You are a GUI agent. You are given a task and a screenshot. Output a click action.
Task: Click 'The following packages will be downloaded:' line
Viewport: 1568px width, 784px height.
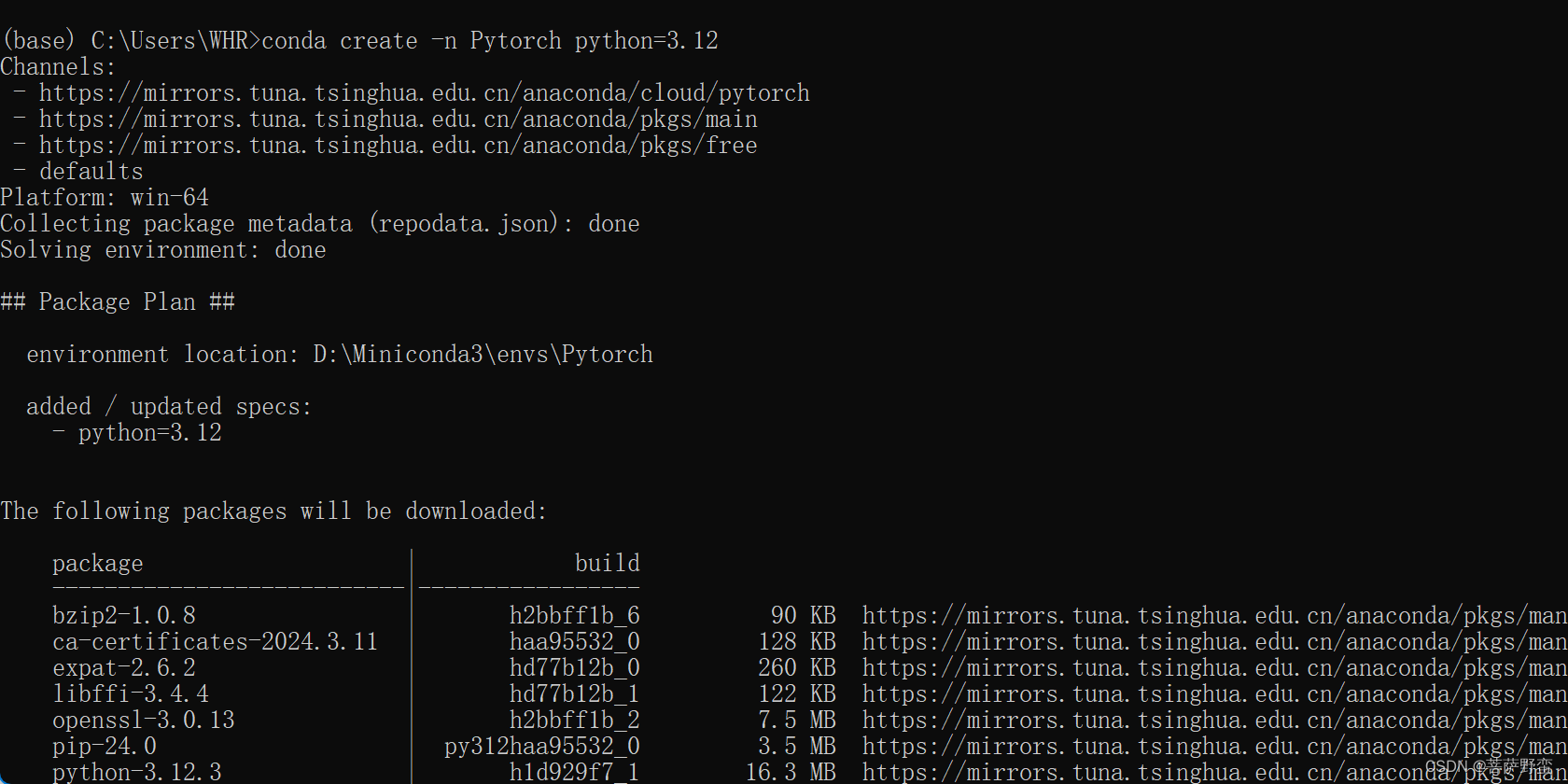[x=273, y=511]
